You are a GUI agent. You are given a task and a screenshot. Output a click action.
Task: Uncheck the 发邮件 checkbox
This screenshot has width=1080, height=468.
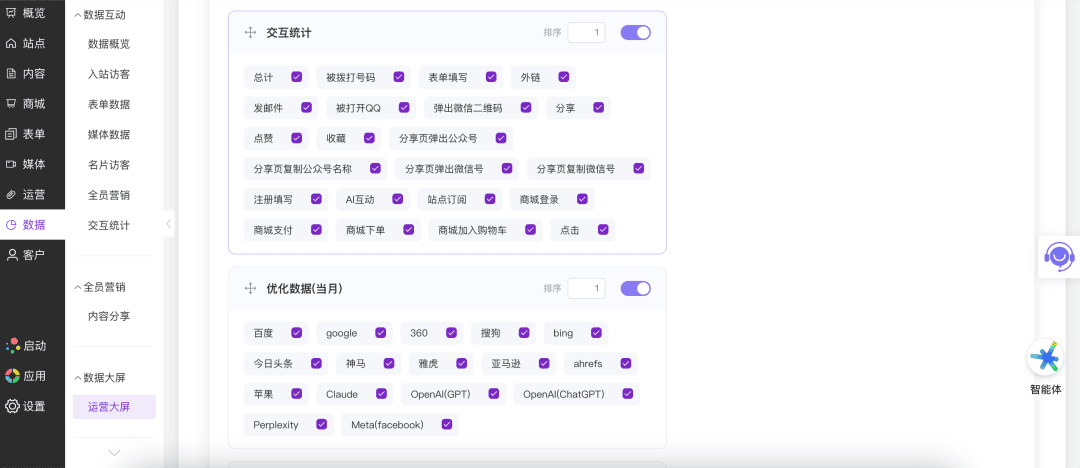(307, 108)
